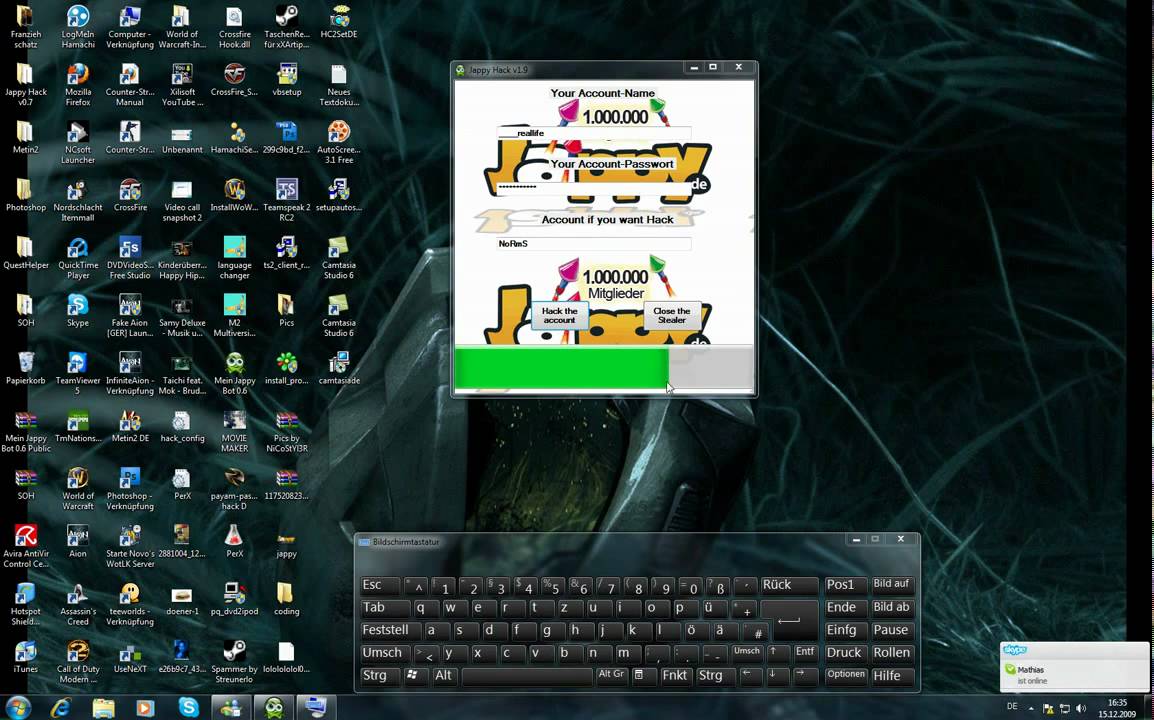Open the Windows Start orb
Viewport: 1154px width, 720px height.
tap(18, 707)
